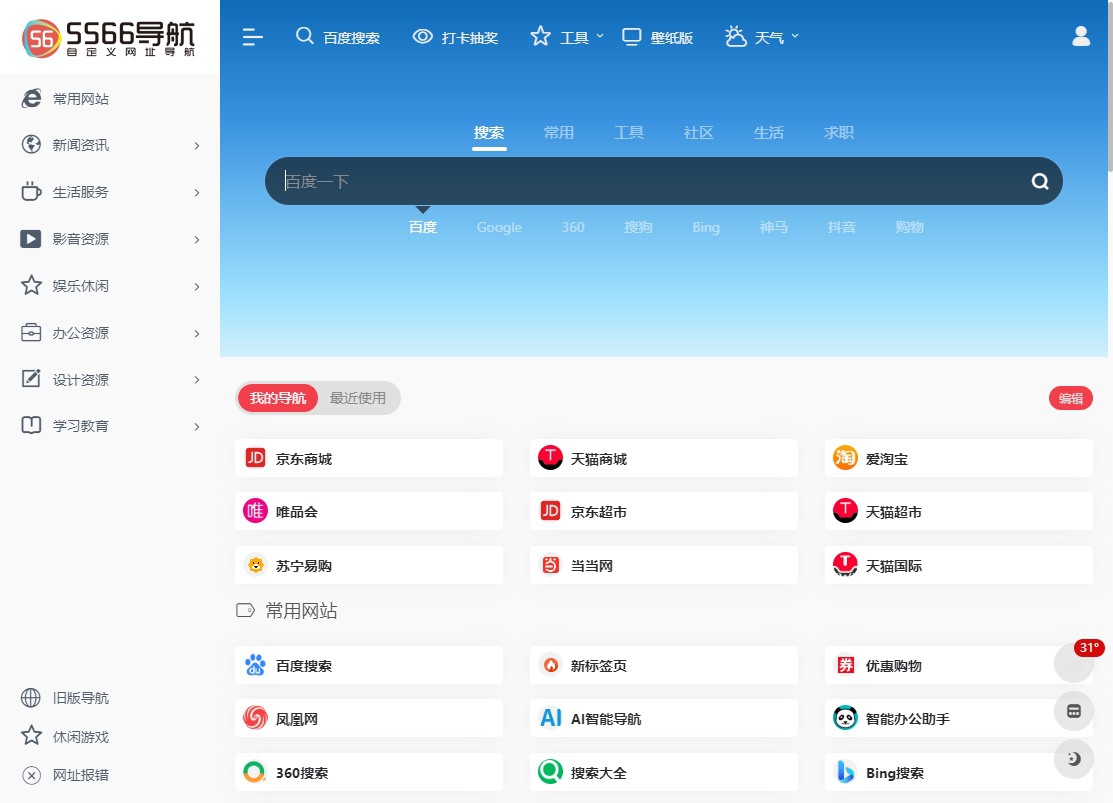The height and width of the screenshot is (803, 1113).
Task: Open the AI智能导航 link
Action: (664, 719)
